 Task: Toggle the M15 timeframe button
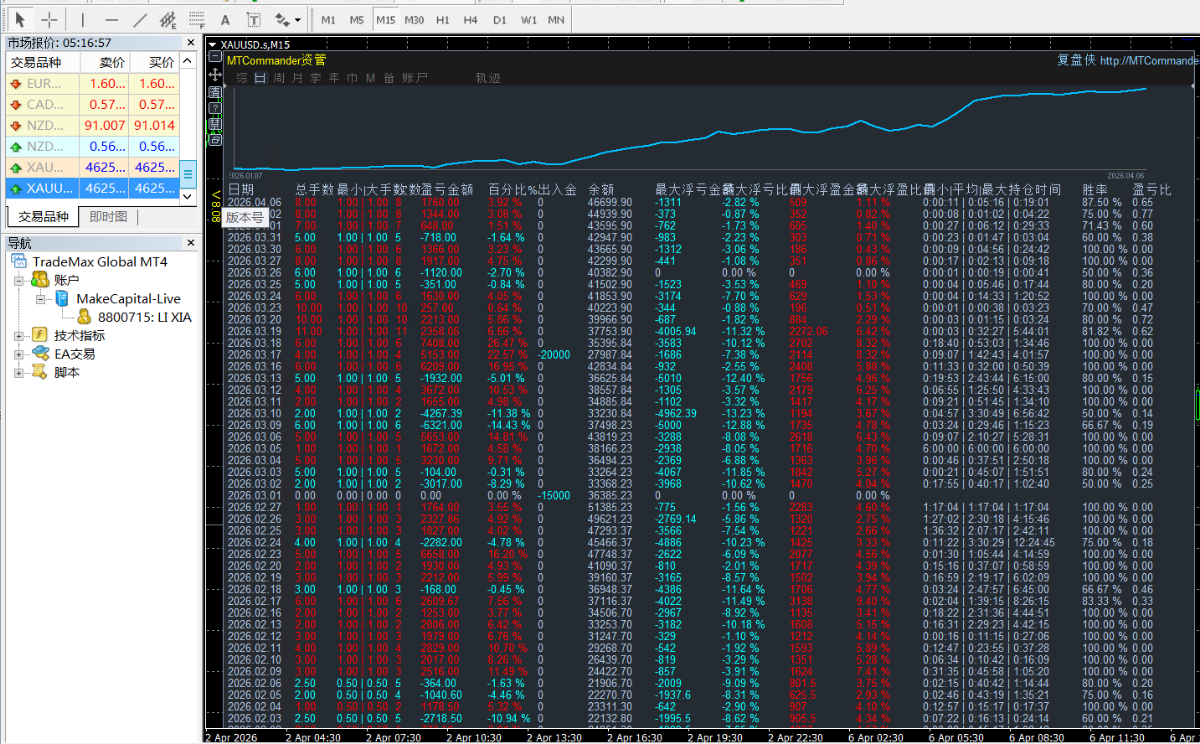(385, 19)
